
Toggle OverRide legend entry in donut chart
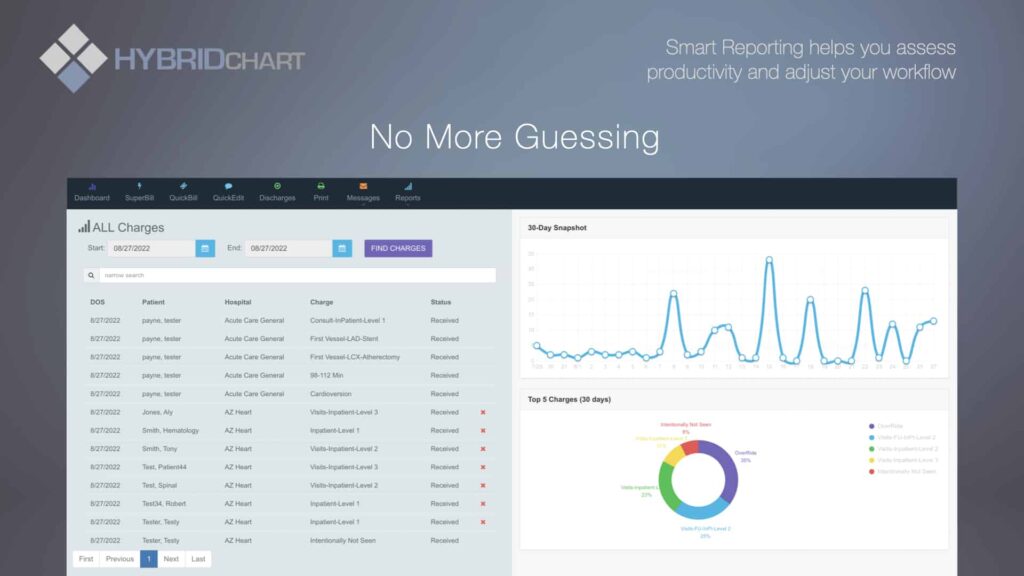[x=886, y=426]
